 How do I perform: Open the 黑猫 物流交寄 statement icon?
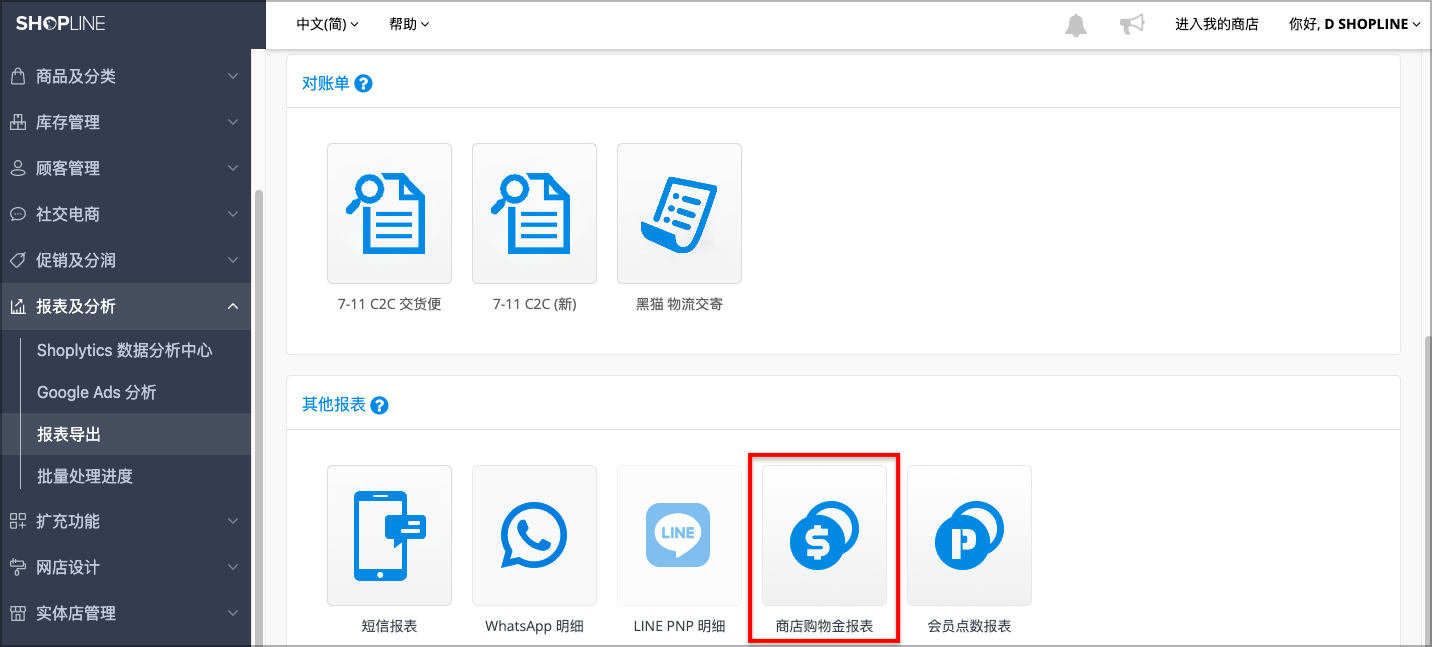click(x=679, y=213)
